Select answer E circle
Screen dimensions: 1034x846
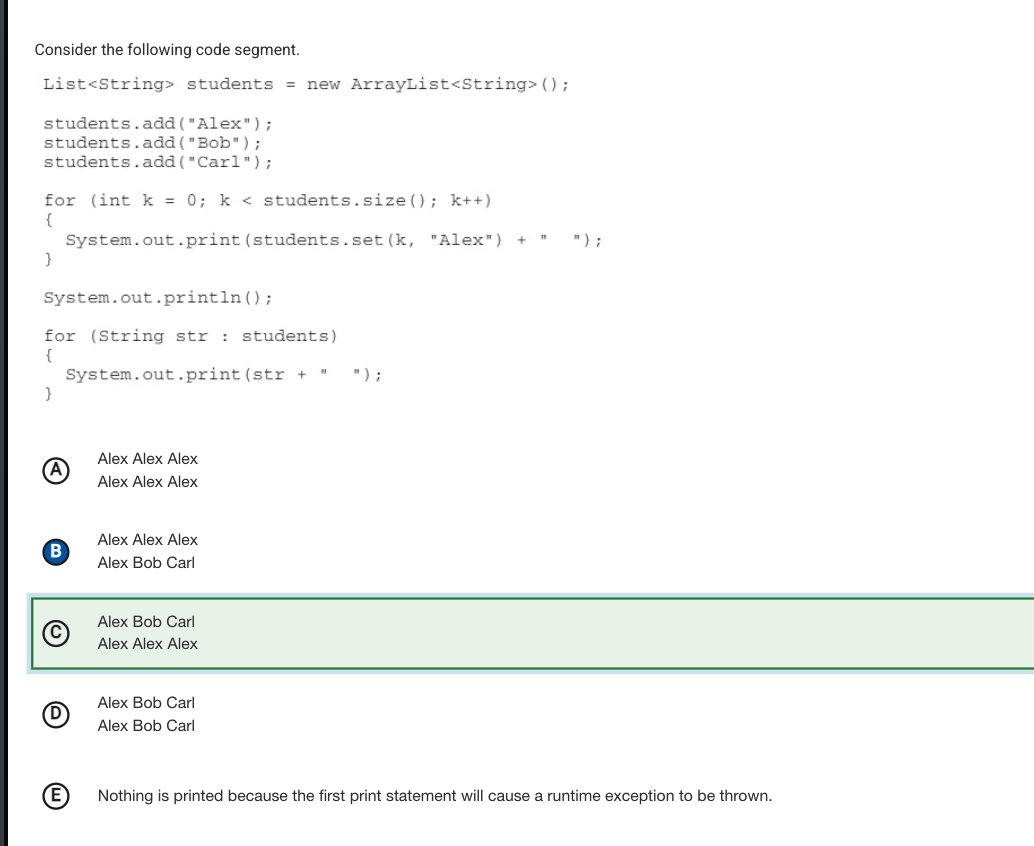coord(56,796)
